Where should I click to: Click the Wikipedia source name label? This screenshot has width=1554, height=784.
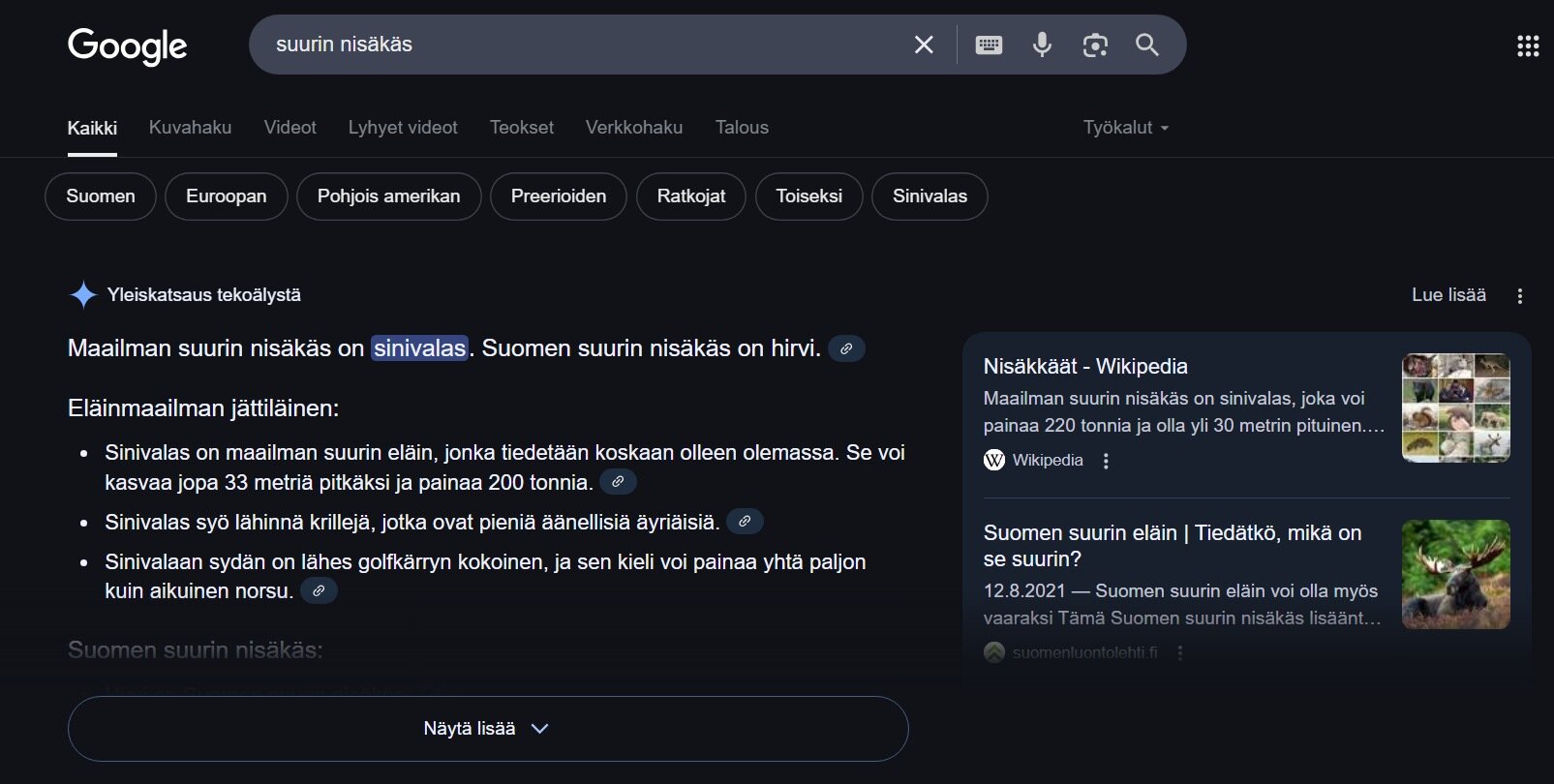coord(1048,461)
